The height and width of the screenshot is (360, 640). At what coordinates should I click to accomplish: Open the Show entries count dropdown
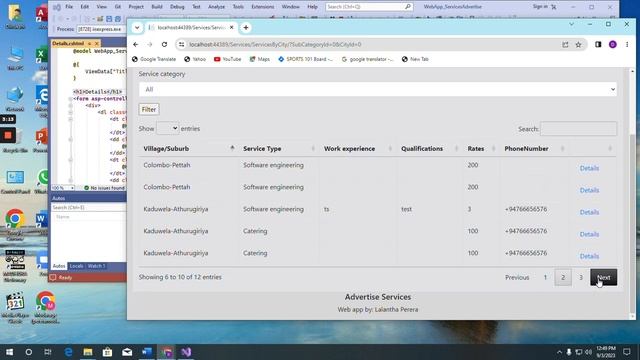coord(167,128)
